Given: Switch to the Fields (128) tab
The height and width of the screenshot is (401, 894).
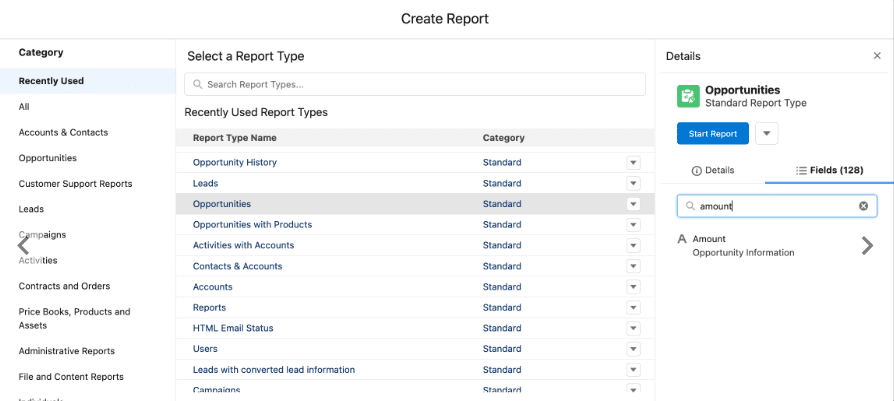Looking at the screenshot, I should tap(829, 171).
